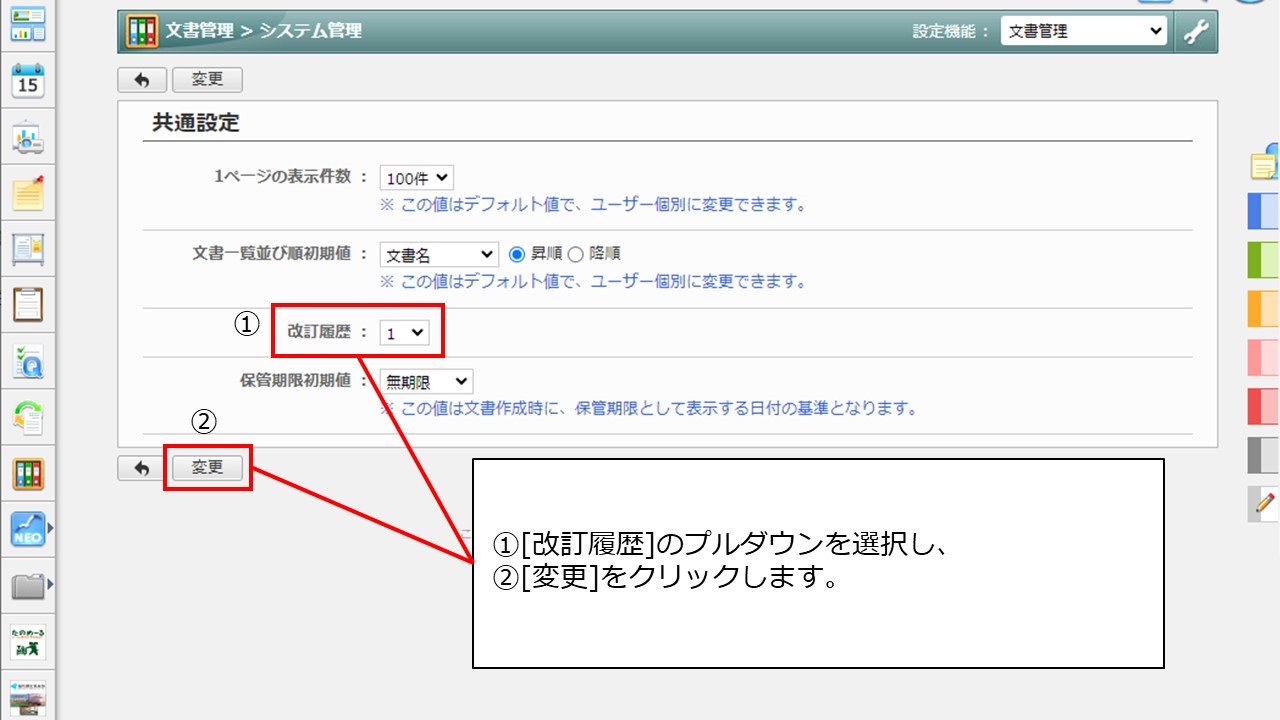1280x720 pixels.
Task: Open the 改訂履歴 revision history dropdown
Action: [x=404, y=334]
